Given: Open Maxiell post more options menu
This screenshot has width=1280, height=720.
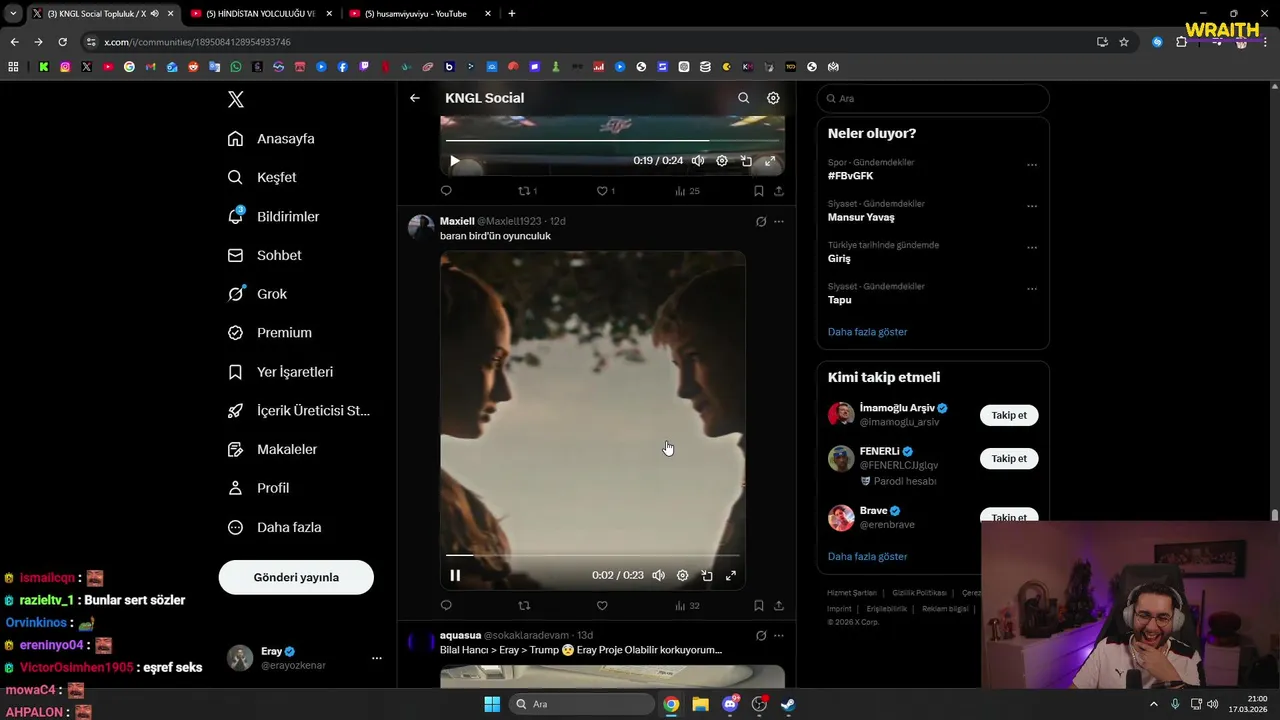Looking at the screenshot, I should 779,221.
